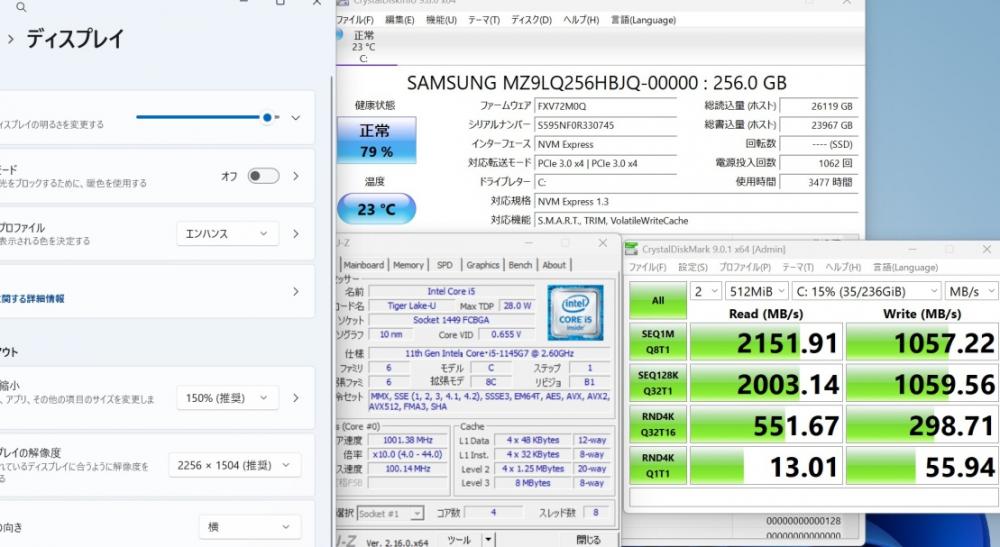This screenshot has height=547, width=1000.
Task: Click the firmware field FXV72M0Q
Action: click(605, 106)
